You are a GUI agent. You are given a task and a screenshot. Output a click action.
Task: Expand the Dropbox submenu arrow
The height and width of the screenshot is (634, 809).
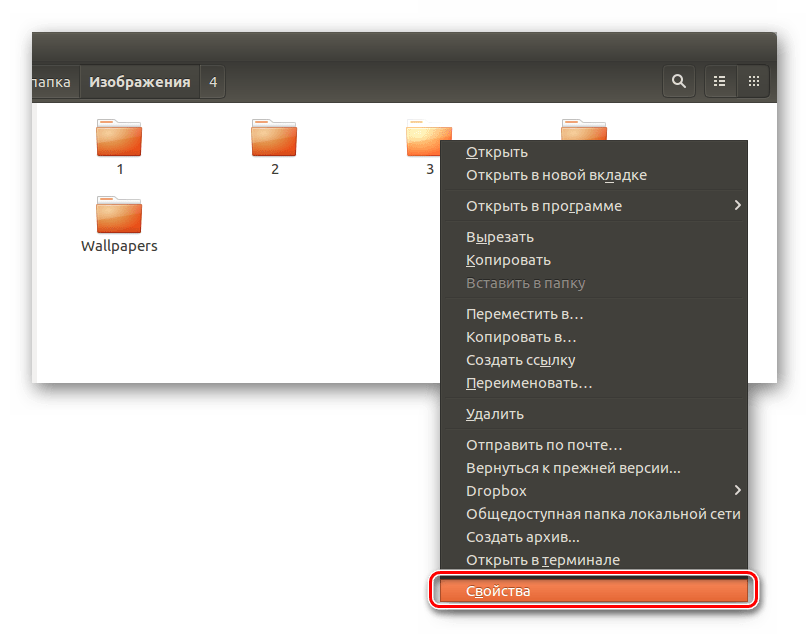point(737,491)
